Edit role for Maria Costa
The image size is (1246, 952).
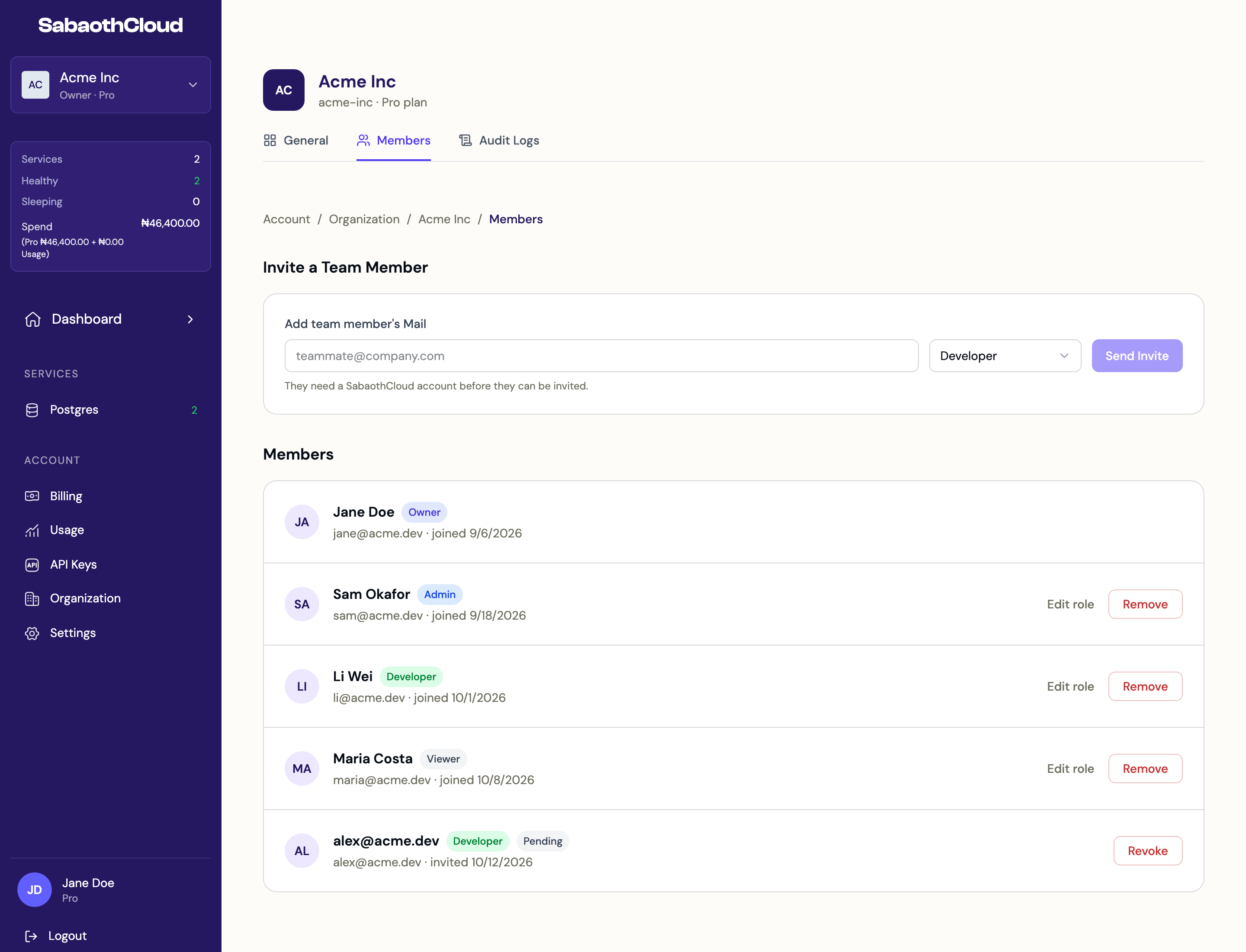click(1070, 769)
